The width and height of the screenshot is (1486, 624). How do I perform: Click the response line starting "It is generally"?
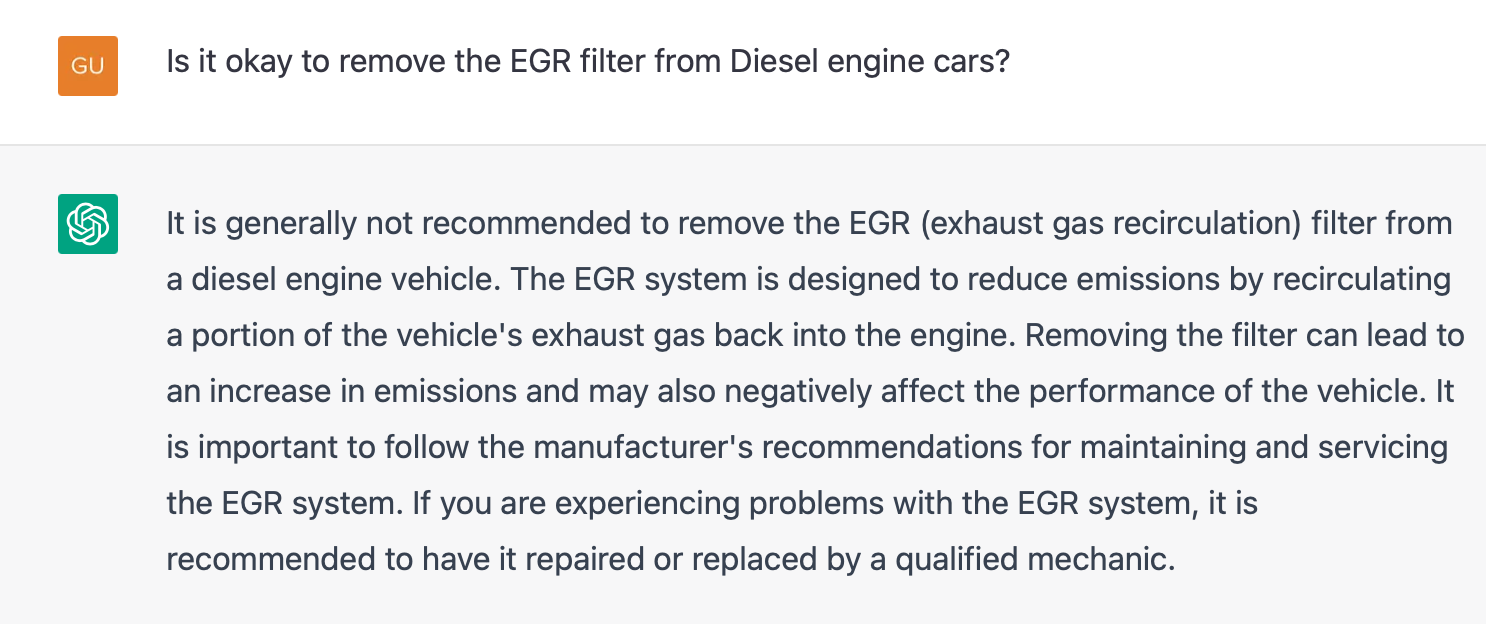point(808,223)
